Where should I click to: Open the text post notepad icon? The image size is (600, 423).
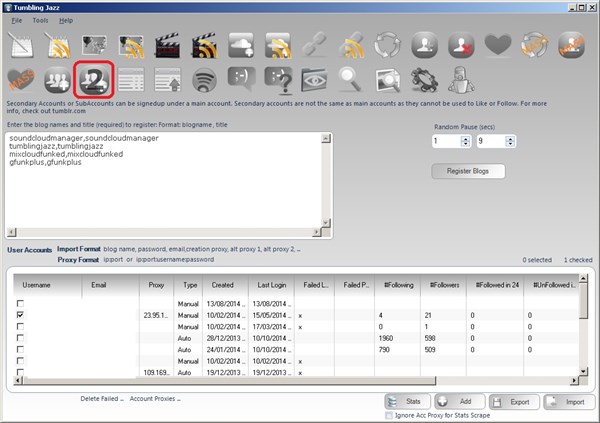[21, 45]
